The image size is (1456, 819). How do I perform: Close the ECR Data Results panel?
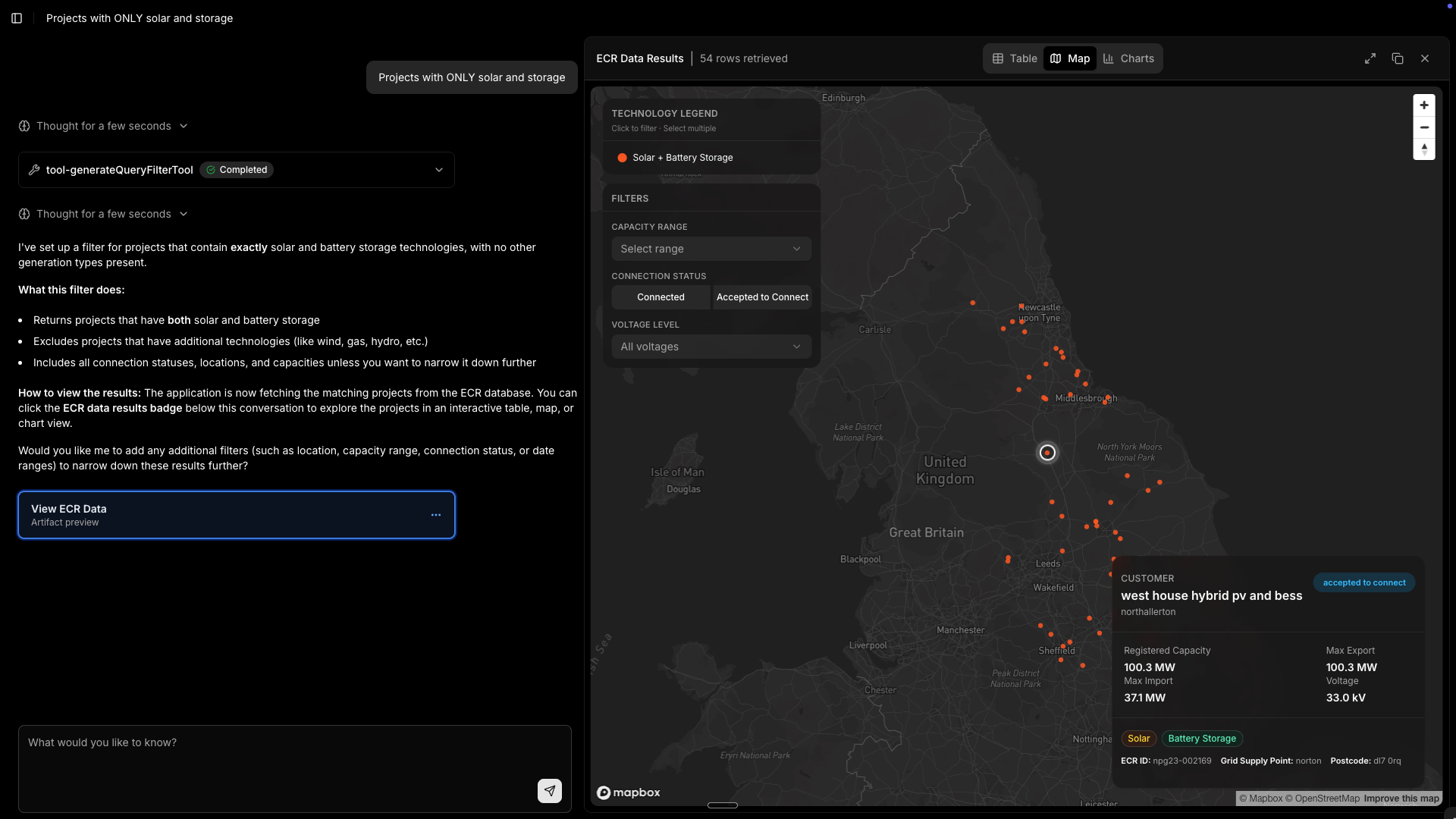tap(1425, 58)
